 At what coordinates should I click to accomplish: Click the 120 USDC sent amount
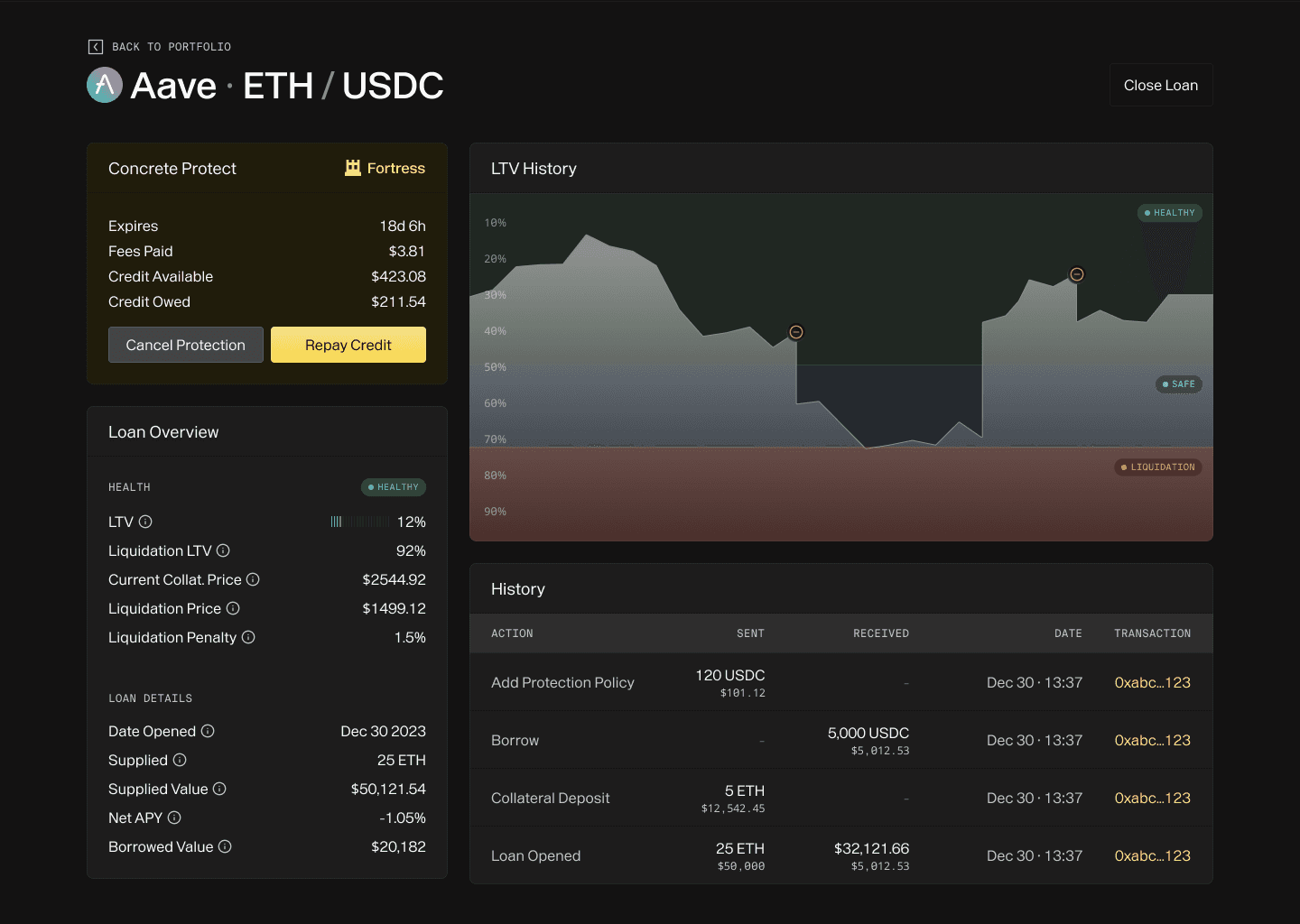point(730,675)
